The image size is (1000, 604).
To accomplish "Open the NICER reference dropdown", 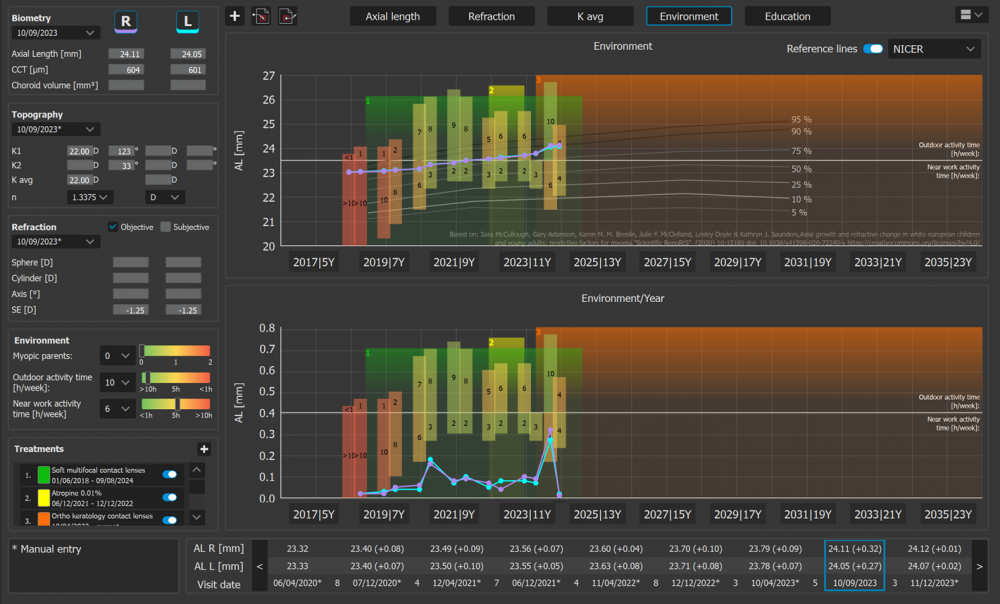I will (934, 49).
